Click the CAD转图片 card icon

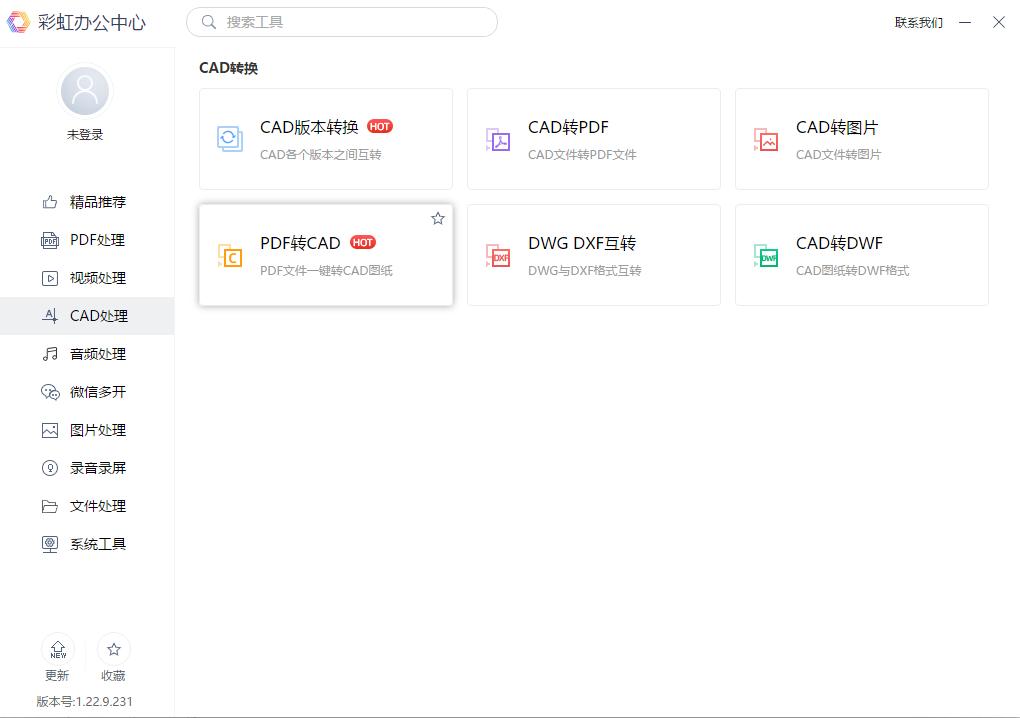point(766,139)
